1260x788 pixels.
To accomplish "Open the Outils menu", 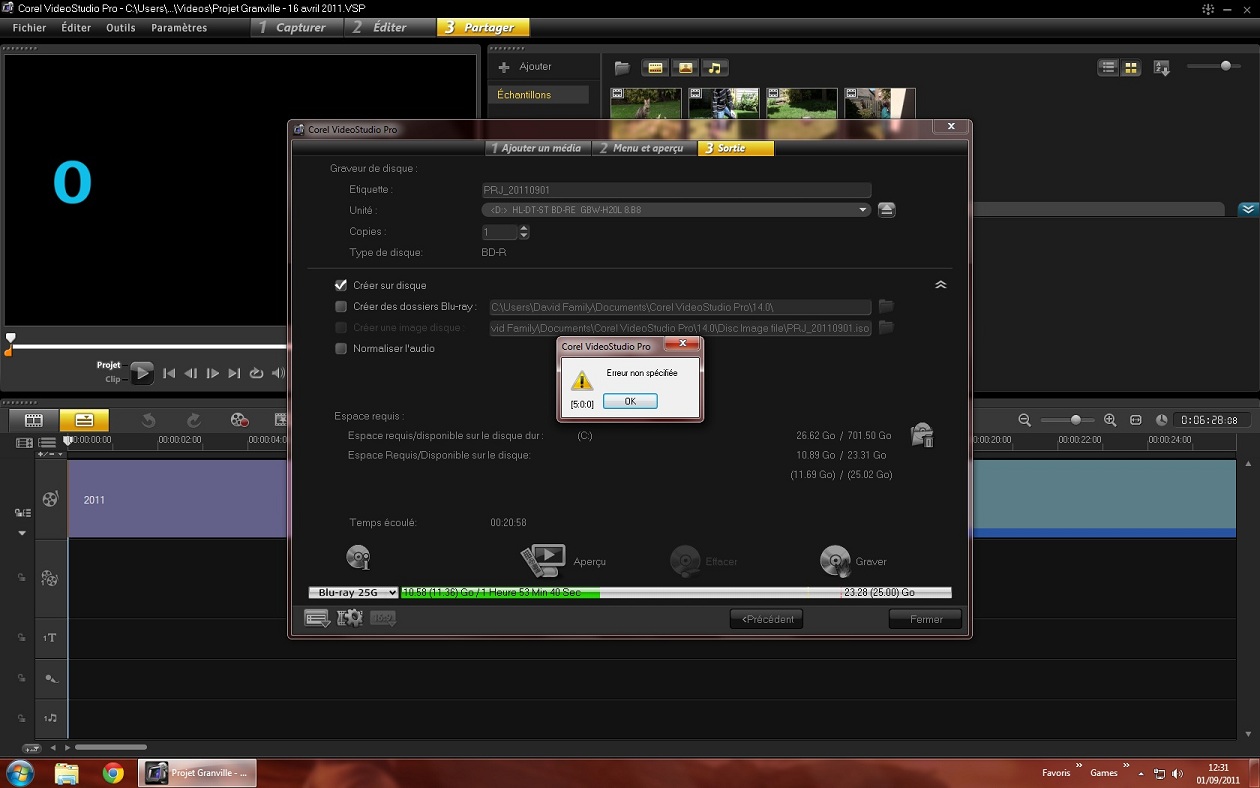I will 121,28.
